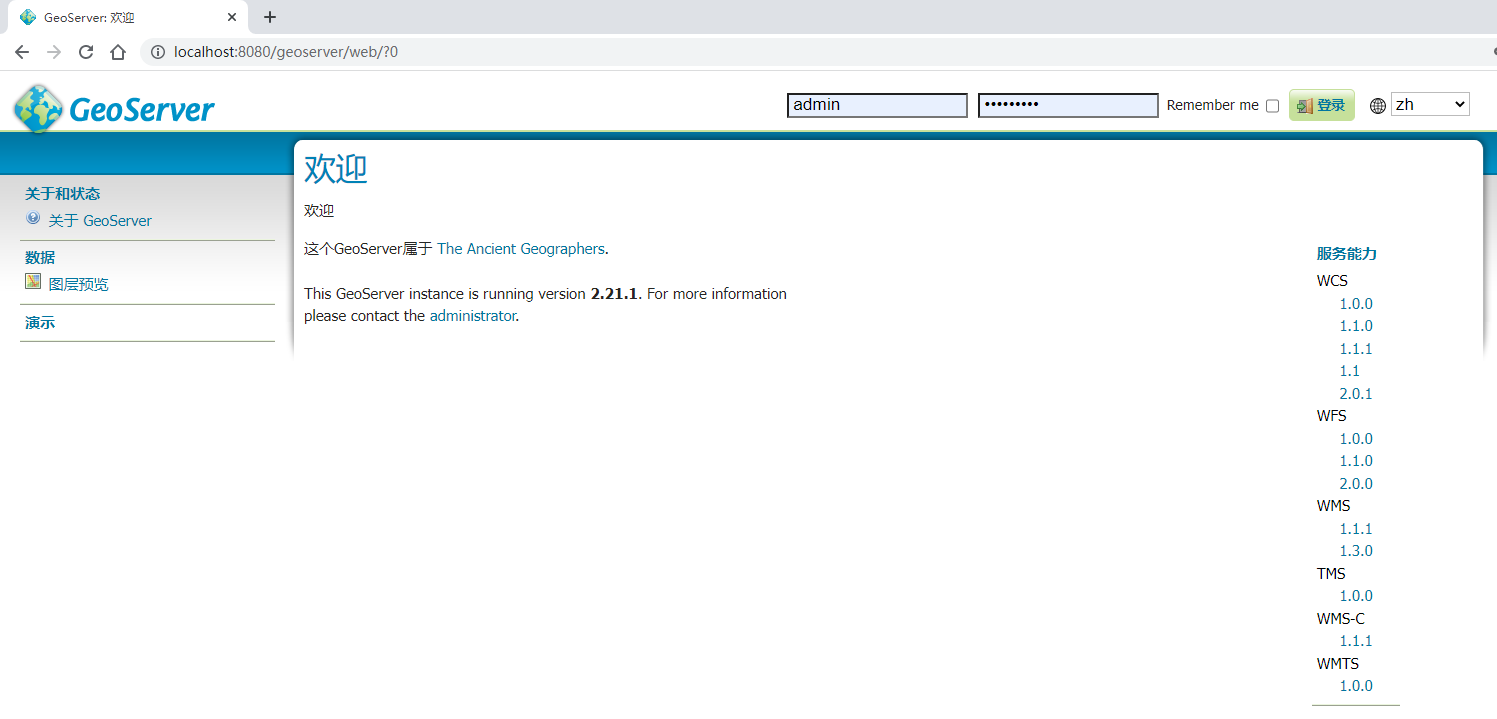Click the Remember me label text
This screenshot has width=1497, height=719.
click(1213, 105)
